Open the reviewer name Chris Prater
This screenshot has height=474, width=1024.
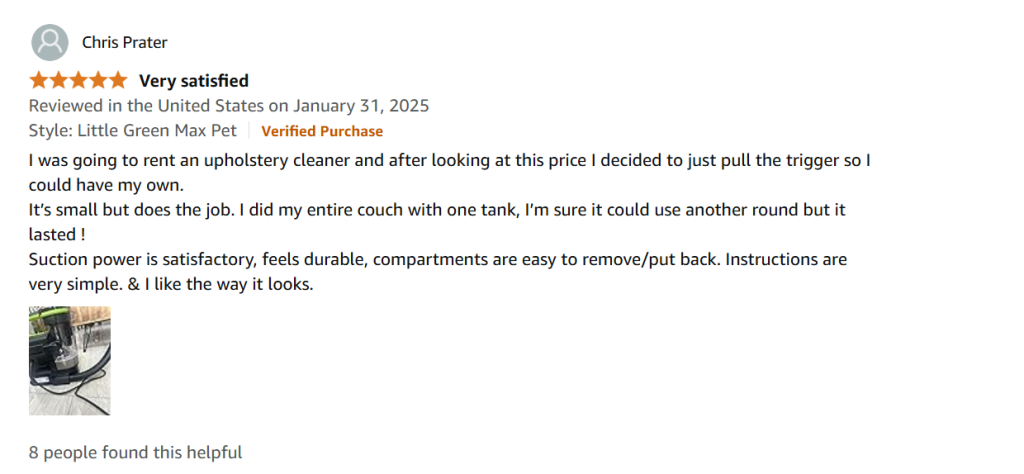tap(125, 42)
